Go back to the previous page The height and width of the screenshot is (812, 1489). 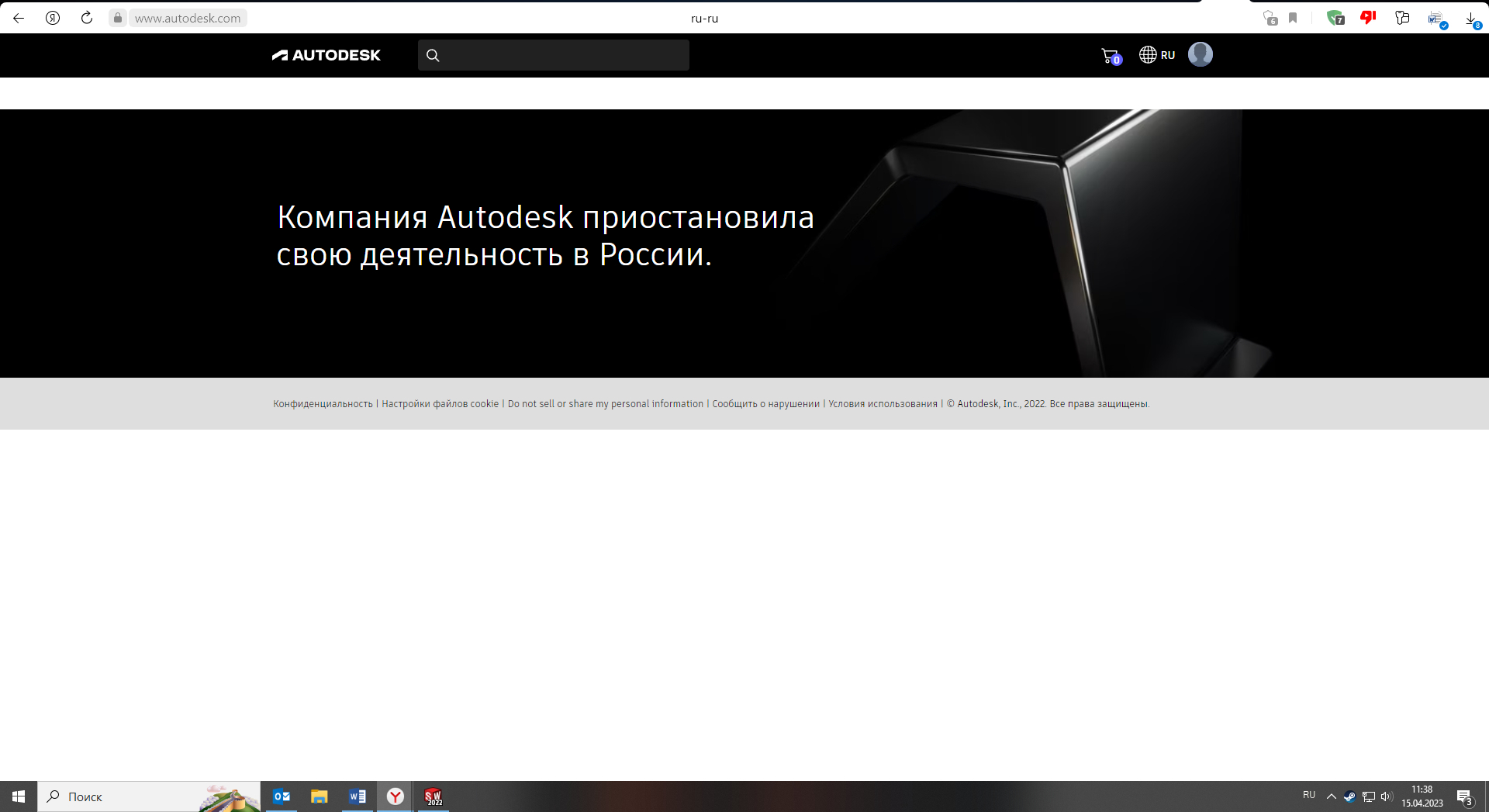point(19,18)
